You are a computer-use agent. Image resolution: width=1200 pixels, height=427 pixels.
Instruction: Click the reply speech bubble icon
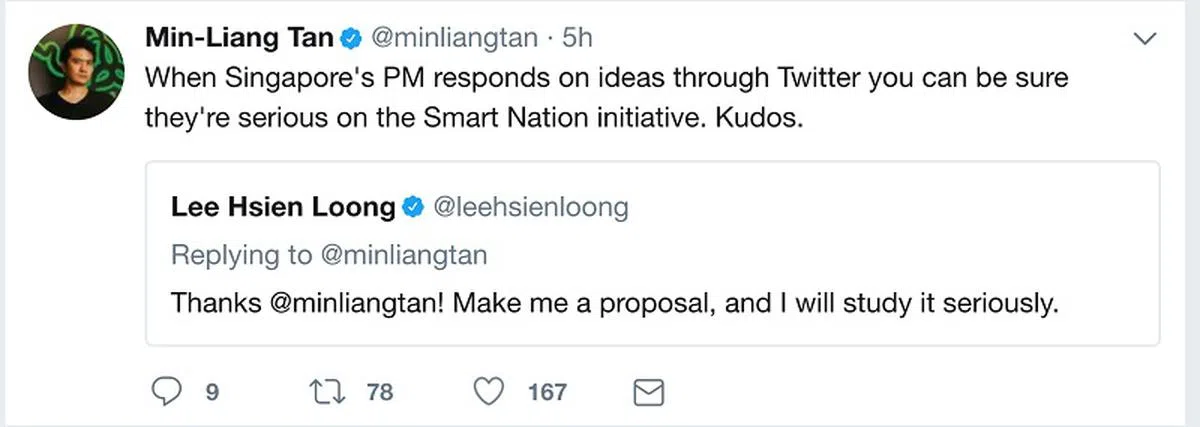[165, 392]
